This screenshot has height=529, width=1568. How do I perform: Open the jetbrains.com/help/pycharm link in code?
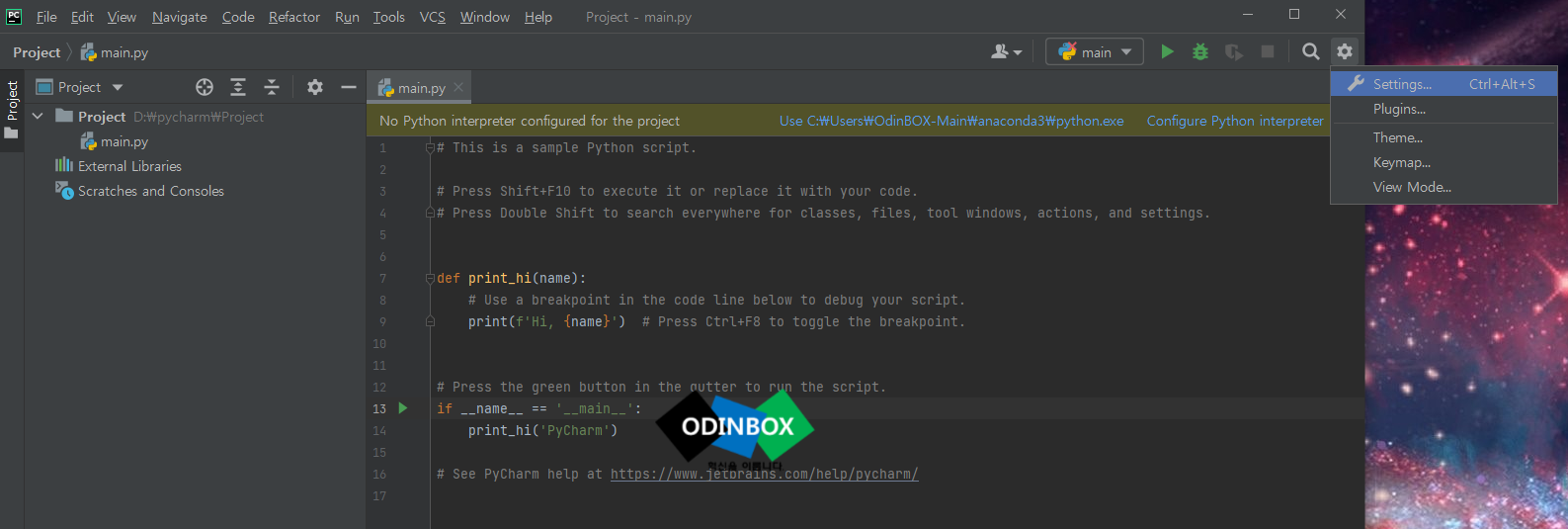pos(765,474)
